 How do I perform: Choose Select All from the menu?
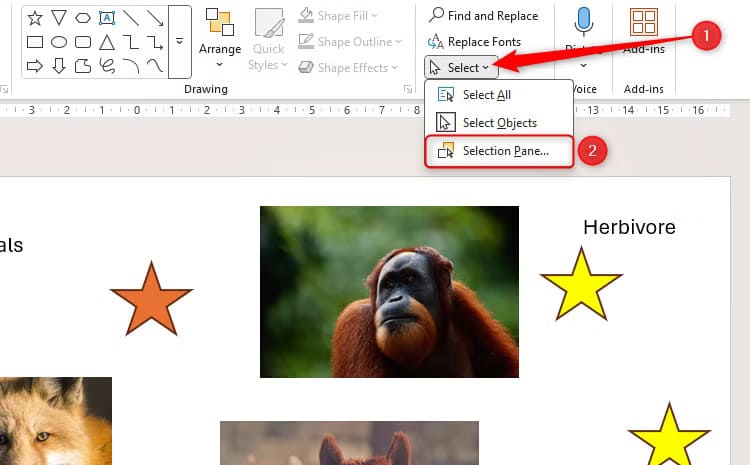tap(488, 95)
